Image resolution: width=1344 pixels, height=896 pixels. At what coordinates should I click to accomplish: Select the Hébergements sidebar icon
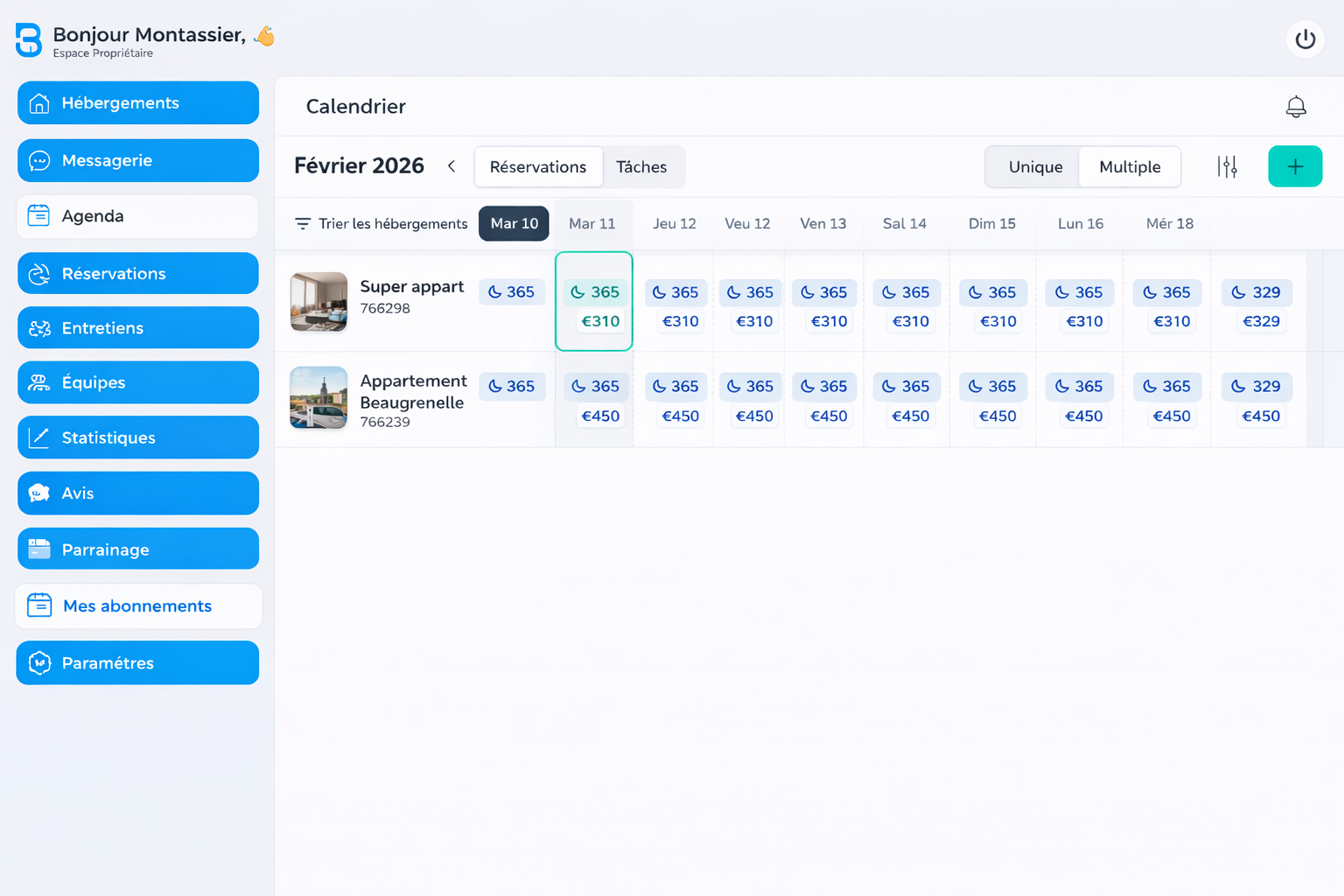(x=38, y=102)
